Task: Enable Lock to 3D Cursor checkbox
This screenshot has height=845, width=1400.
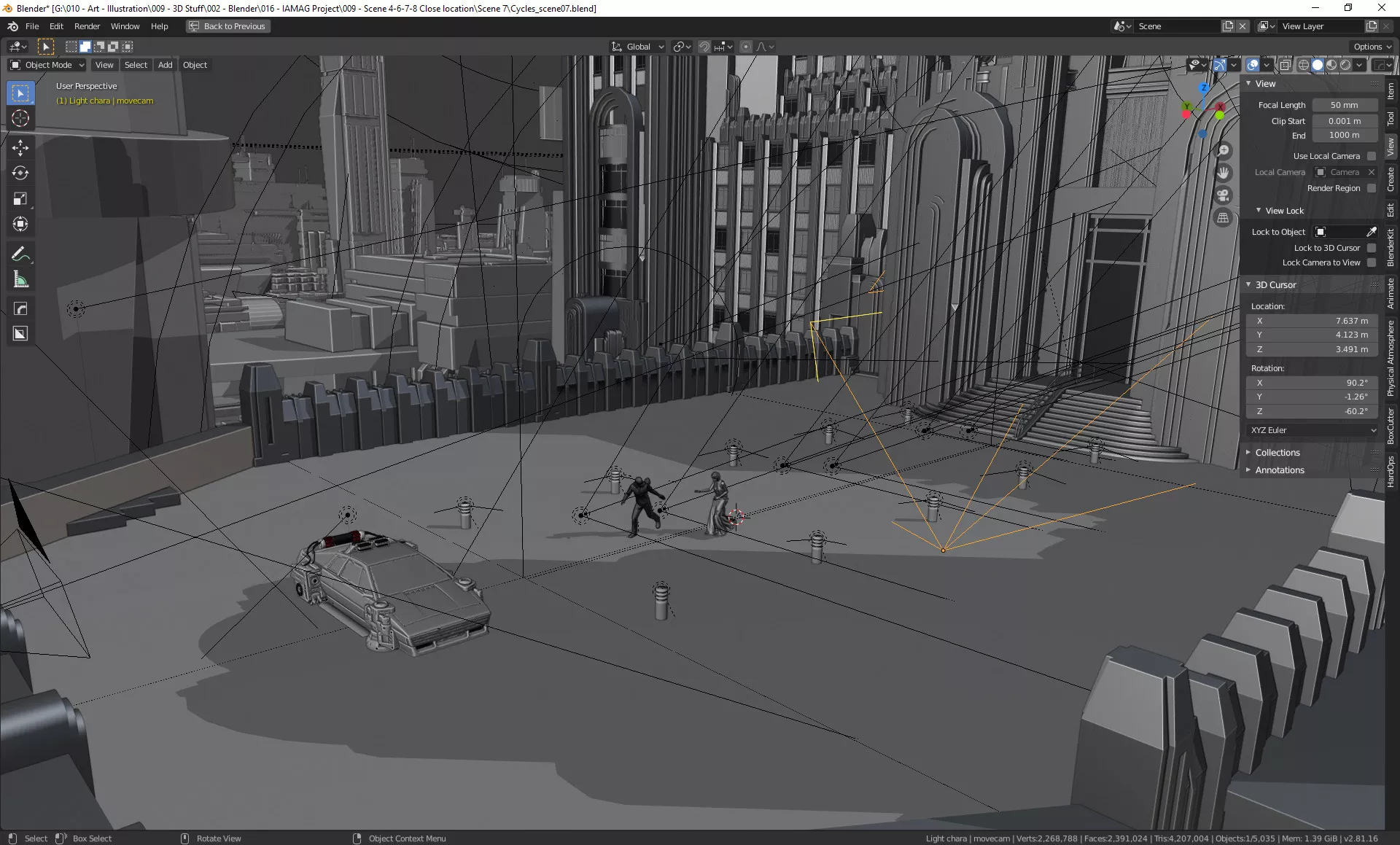Action: tap(1372, 248)
